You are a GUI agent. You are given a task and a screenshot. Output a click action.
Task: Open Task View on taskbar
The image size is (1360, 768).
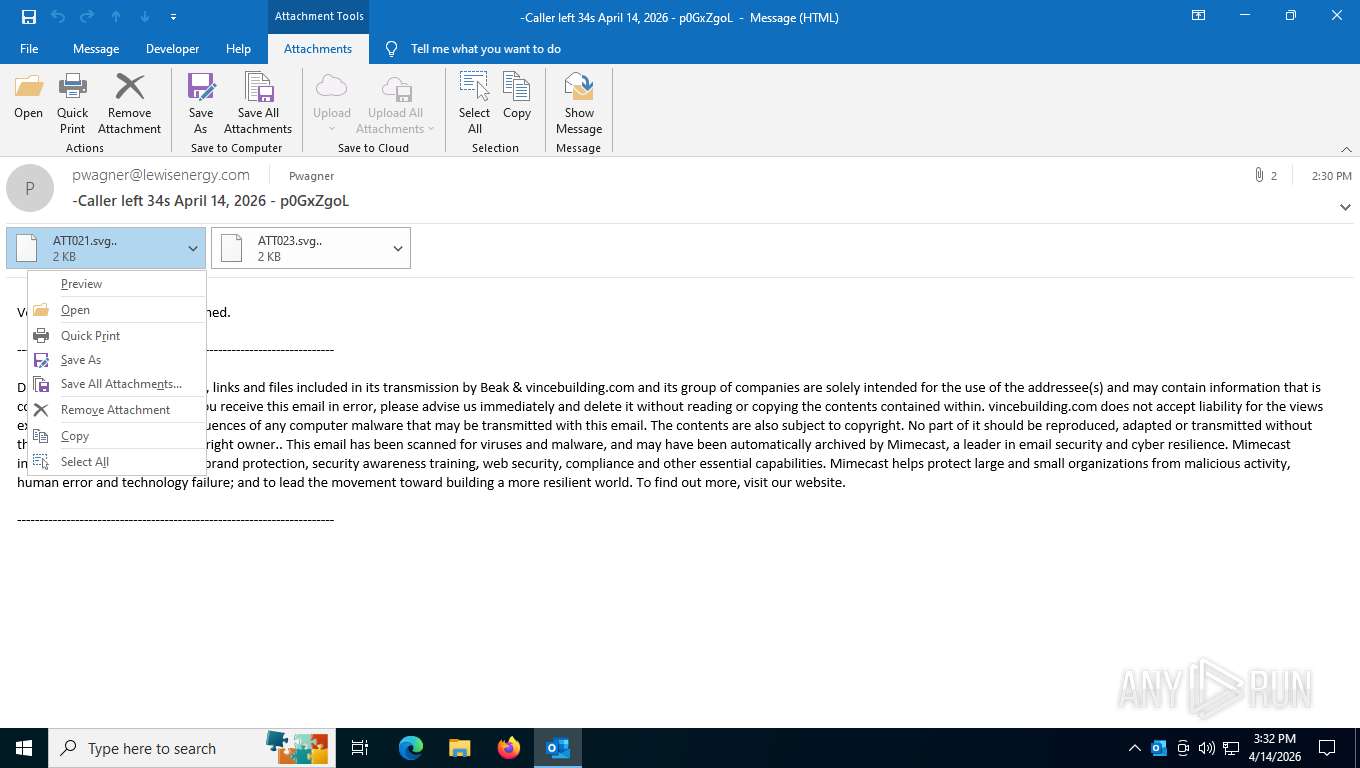(360, 748)
